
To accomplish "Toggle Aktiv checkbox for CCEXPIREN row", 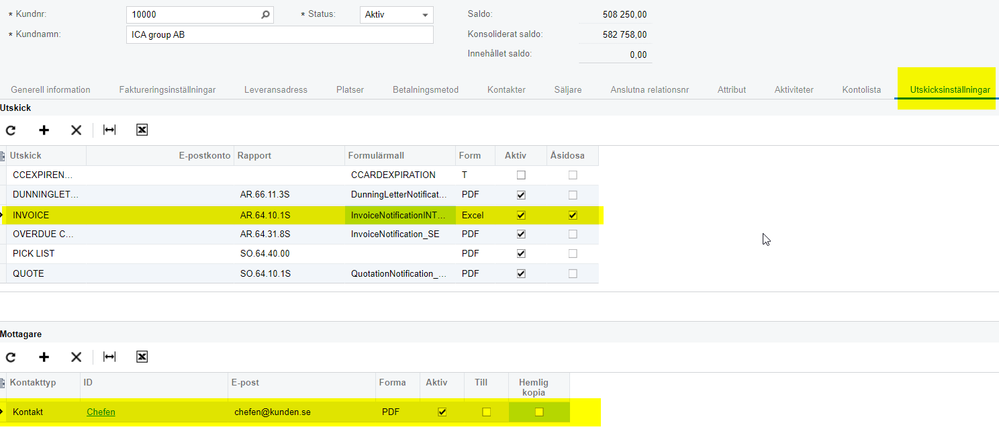I will [x=521, y=174].
